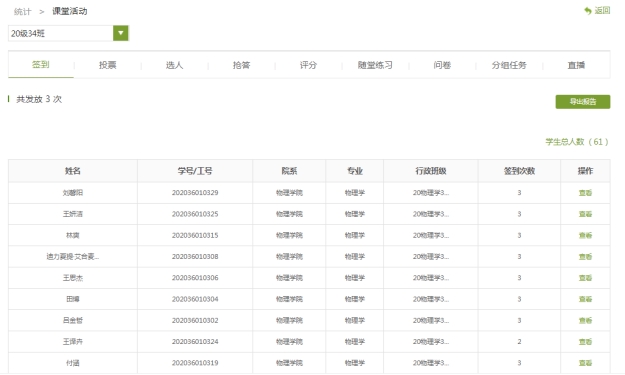Select the 问卷 tab

442,65
